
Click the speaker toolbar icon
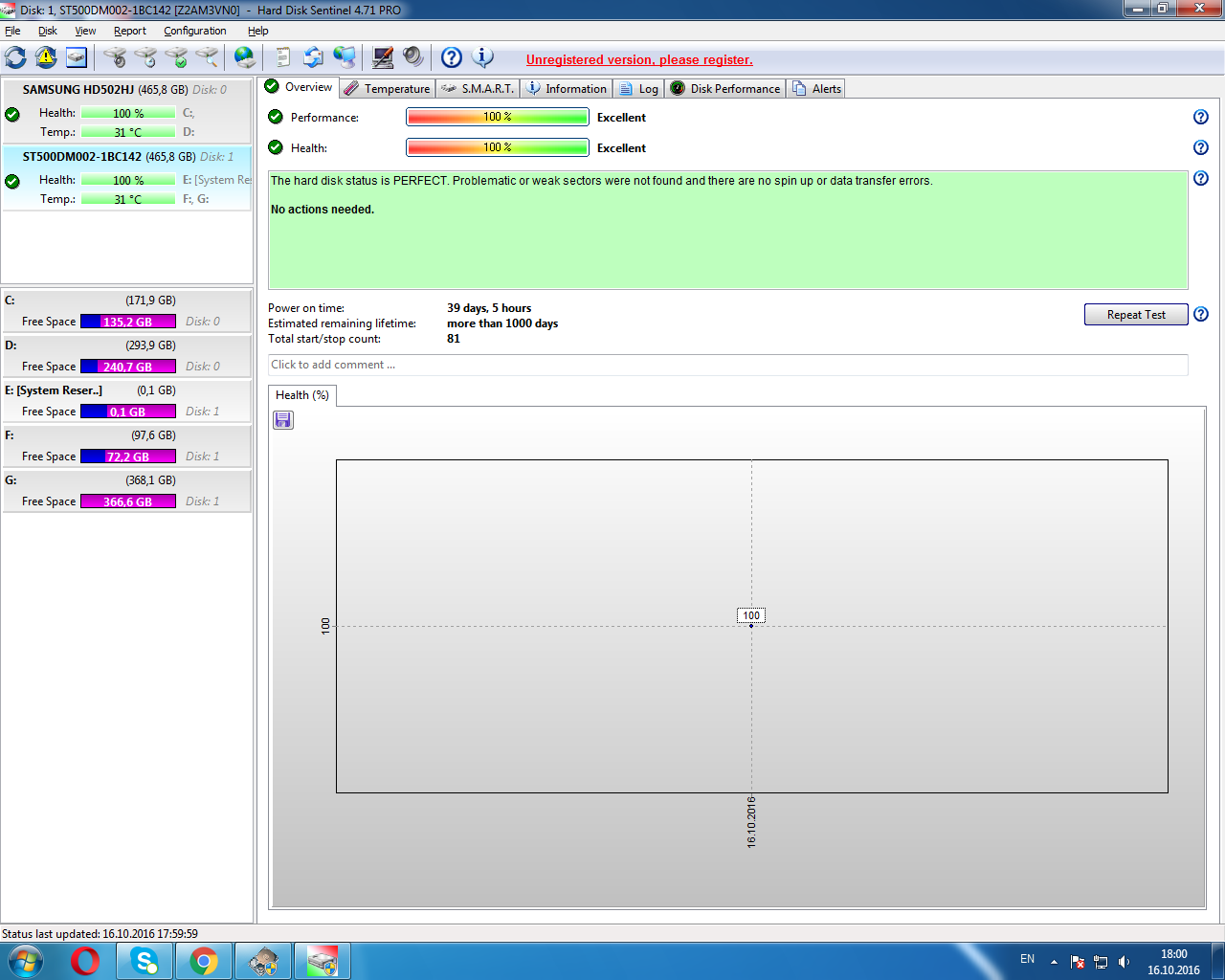pyautogui.click(x=413, y=57)
